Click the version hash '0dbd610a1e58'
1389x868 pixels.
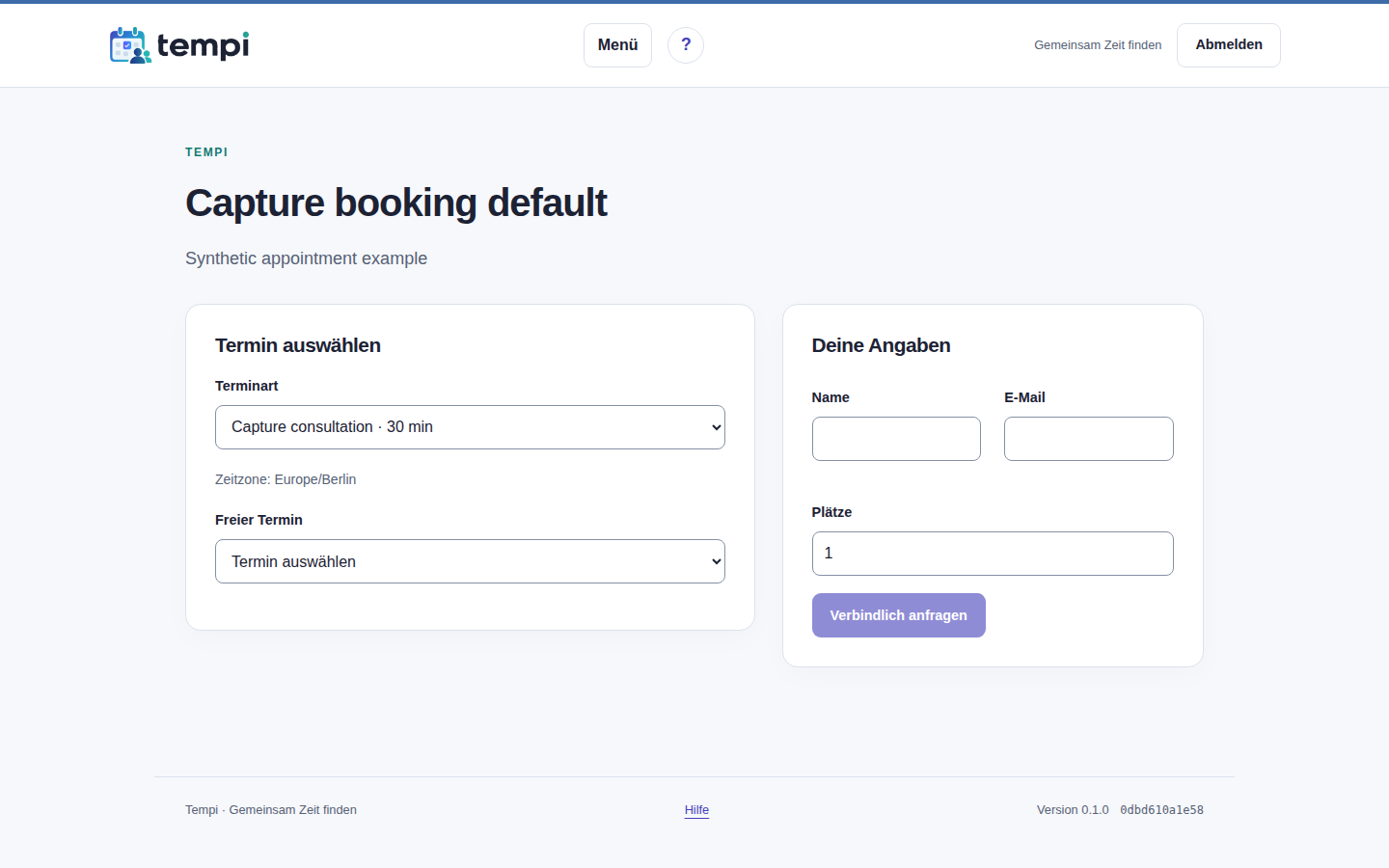click(x=1161, y=810)
